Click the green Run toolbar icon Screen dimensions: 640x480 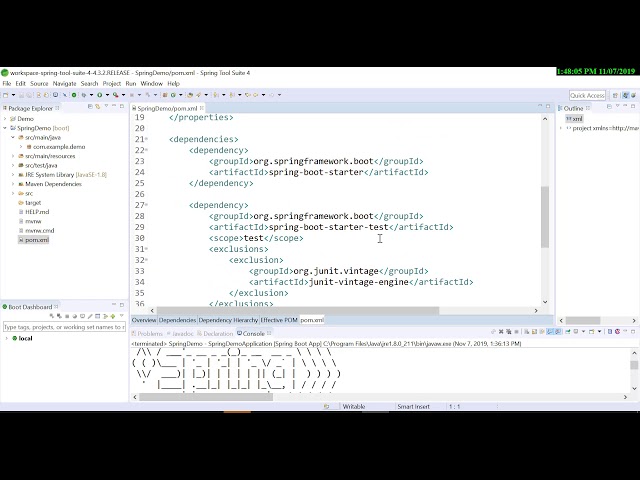click(100, 95)
